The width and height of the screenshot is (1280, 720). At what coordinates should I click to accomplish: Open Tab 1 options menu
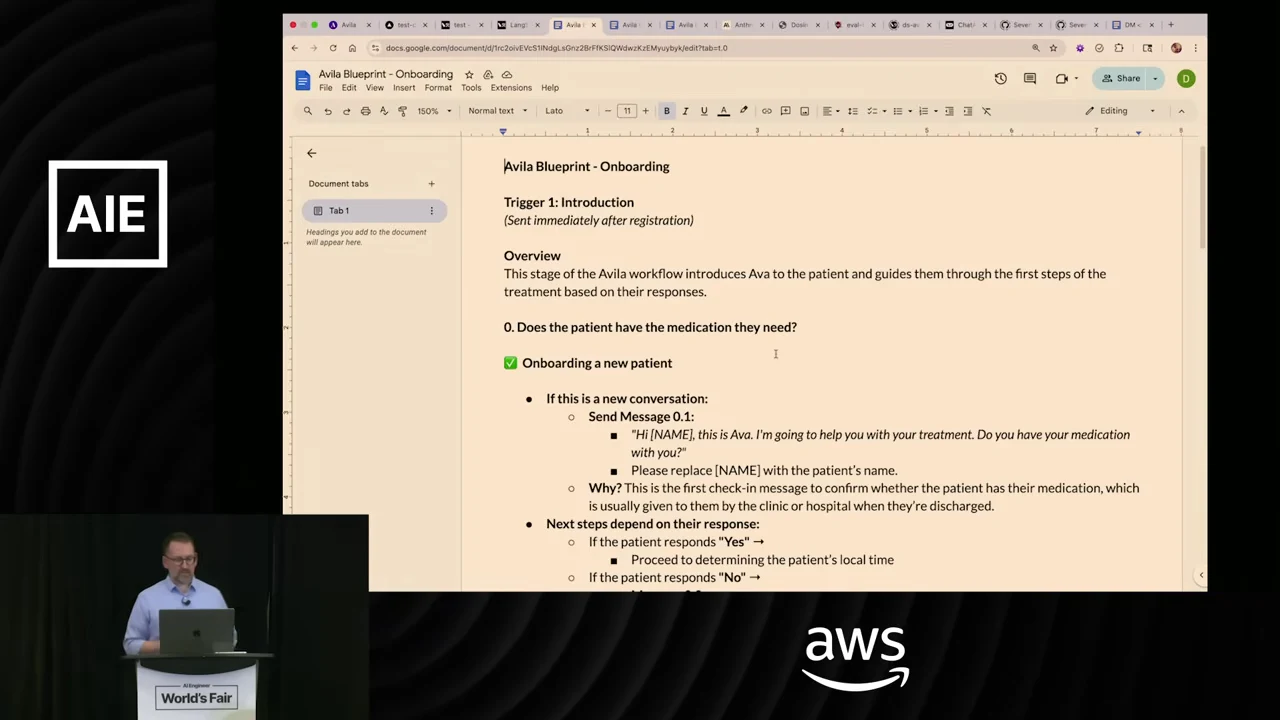(431, 211)
